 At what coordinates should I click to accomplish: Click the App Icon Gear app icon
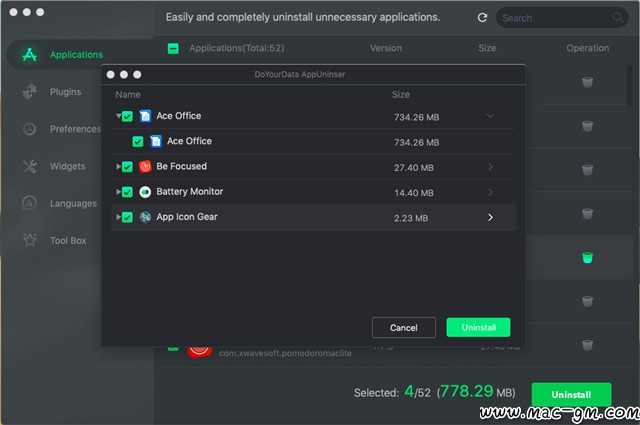pos(145,217)
